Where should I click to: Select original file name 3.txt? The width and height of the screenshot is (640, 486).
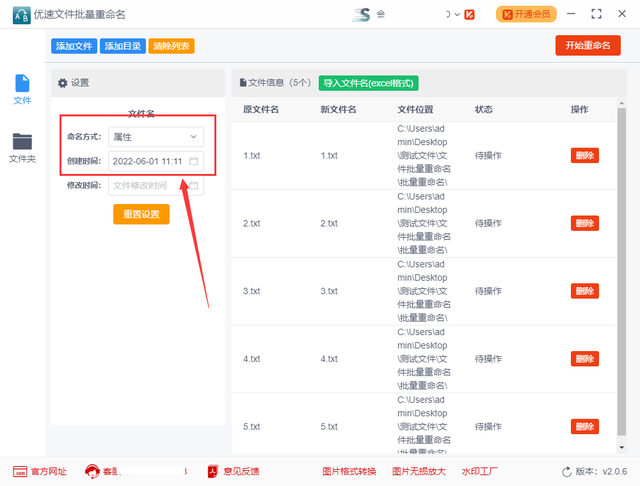(251, 291)
